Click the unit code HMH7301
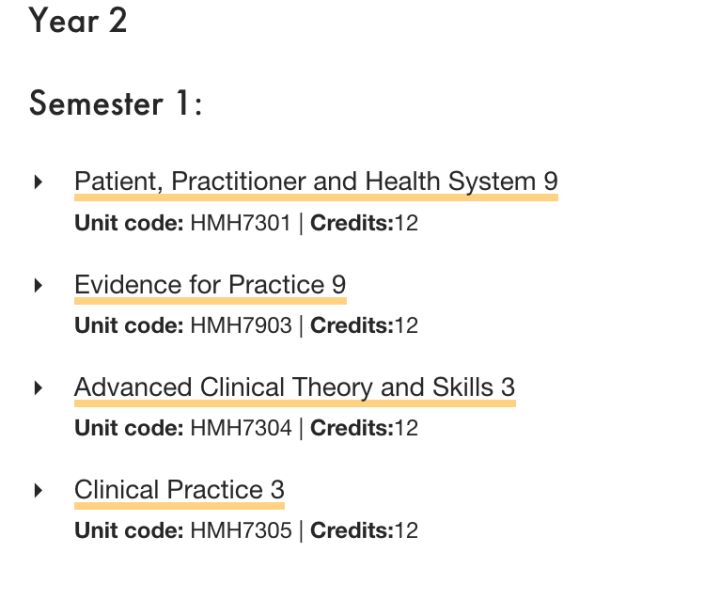 coord(241,224)
